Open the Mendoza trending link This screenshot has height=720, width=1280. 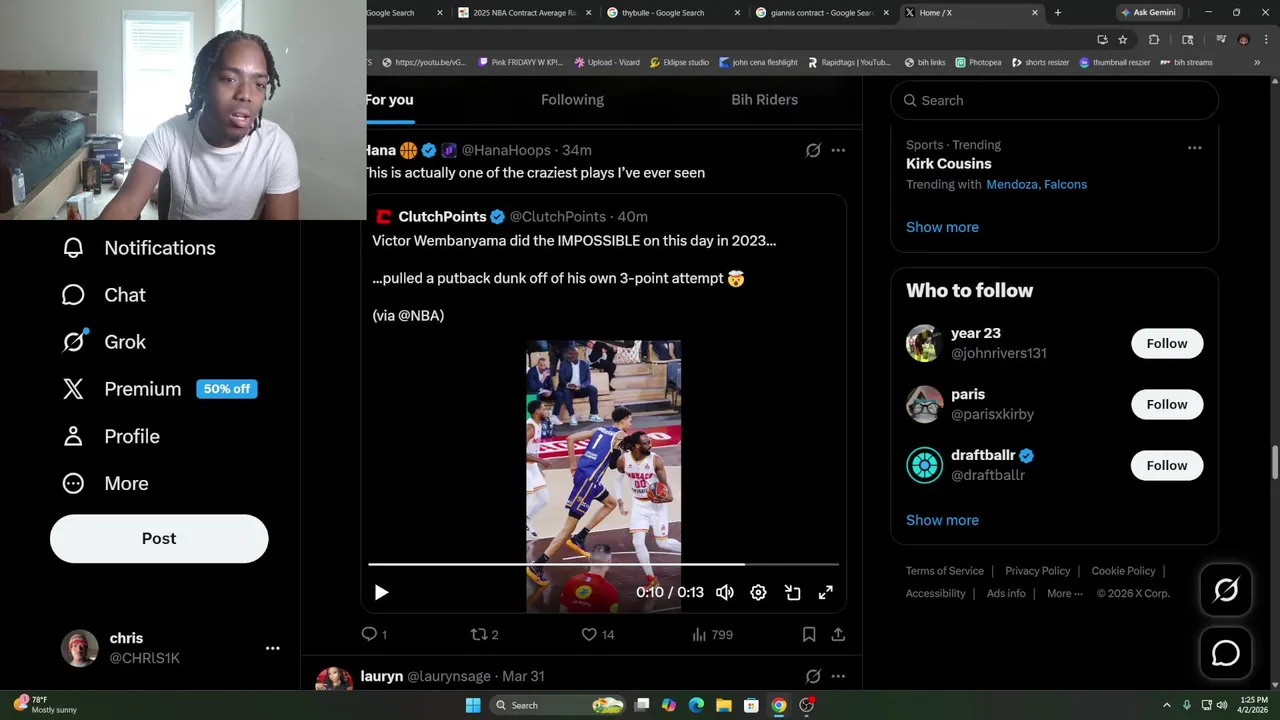point(1010,184)
